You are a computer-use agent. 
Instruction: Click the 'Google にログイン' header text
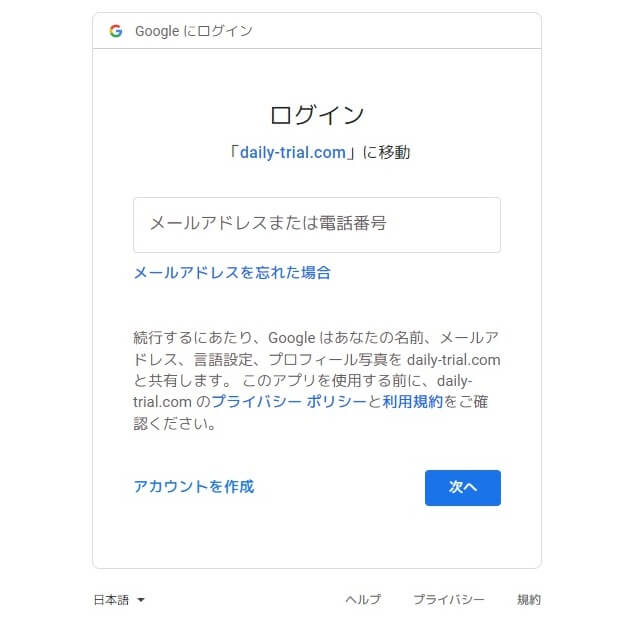193,31
